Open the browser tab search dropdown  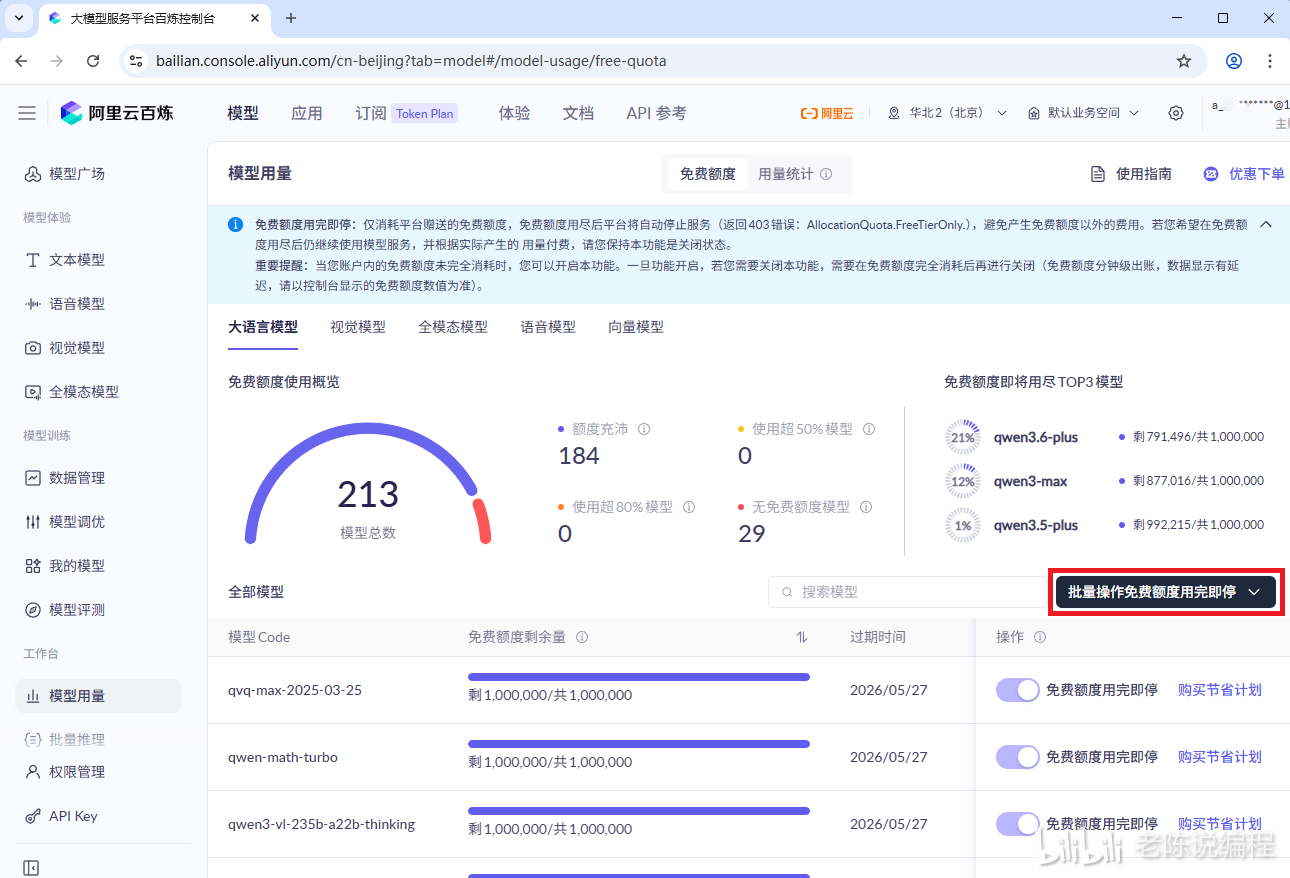(x=18, y=18)
